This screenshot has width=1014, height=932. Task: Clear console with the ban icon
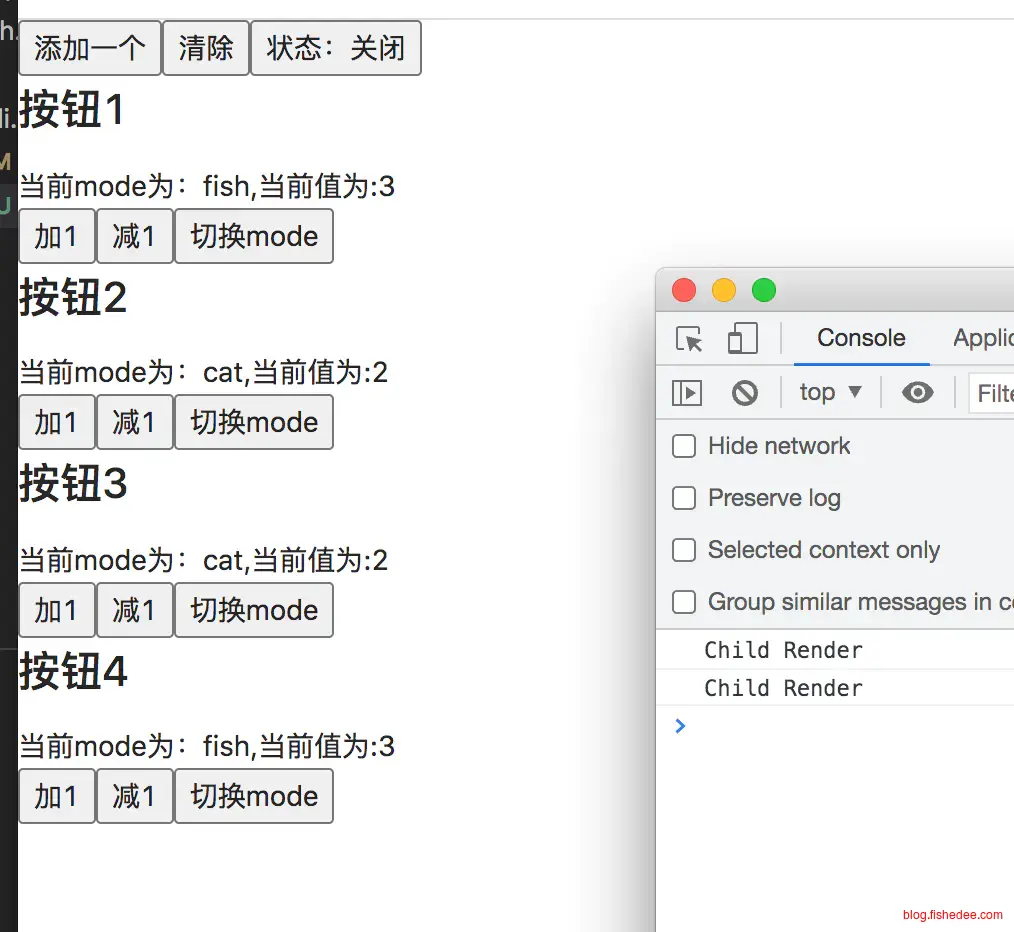[x=745, y=393]
